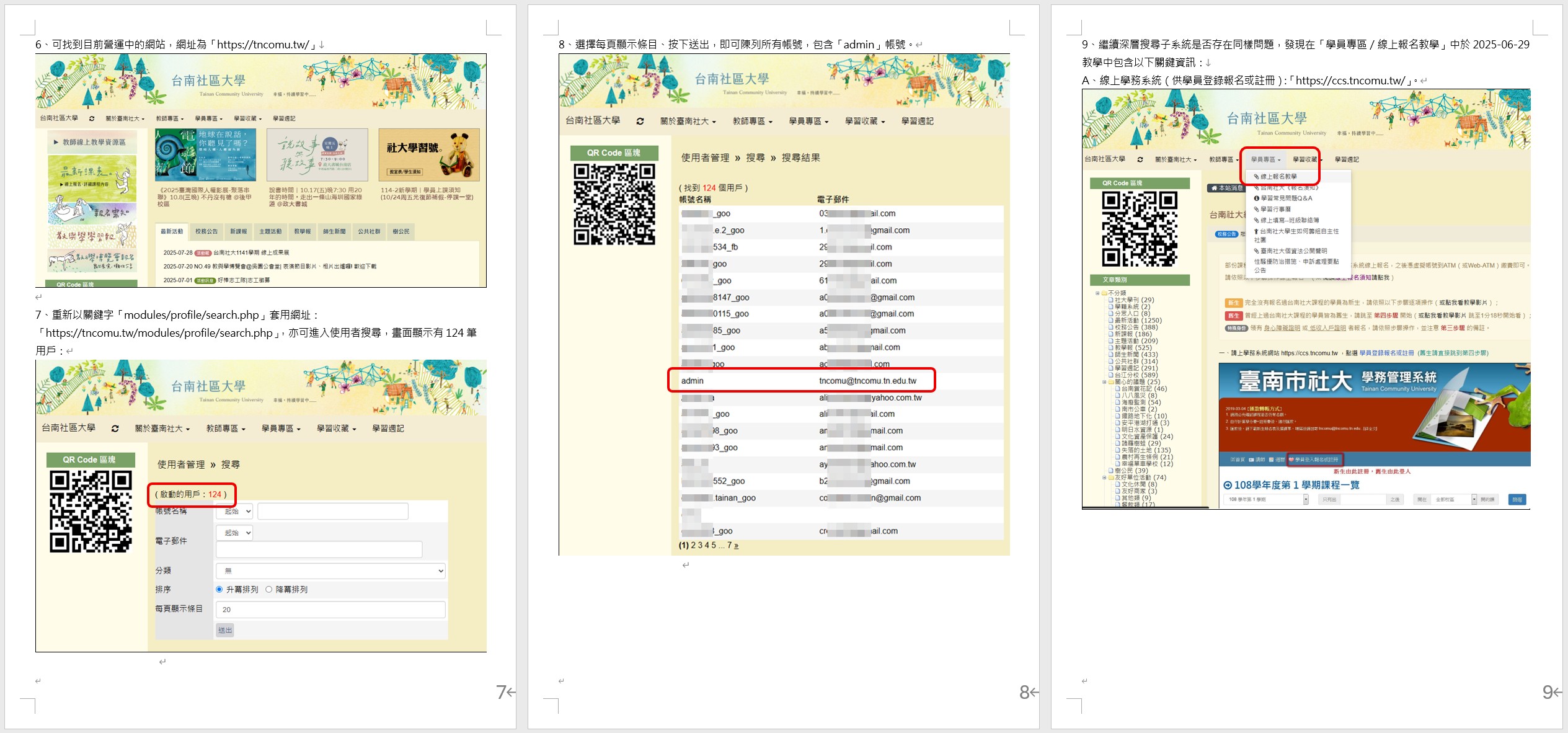Click the QR code image on page 8
The height and width of the screenshot is (733, 1568).
pos(614,204)
